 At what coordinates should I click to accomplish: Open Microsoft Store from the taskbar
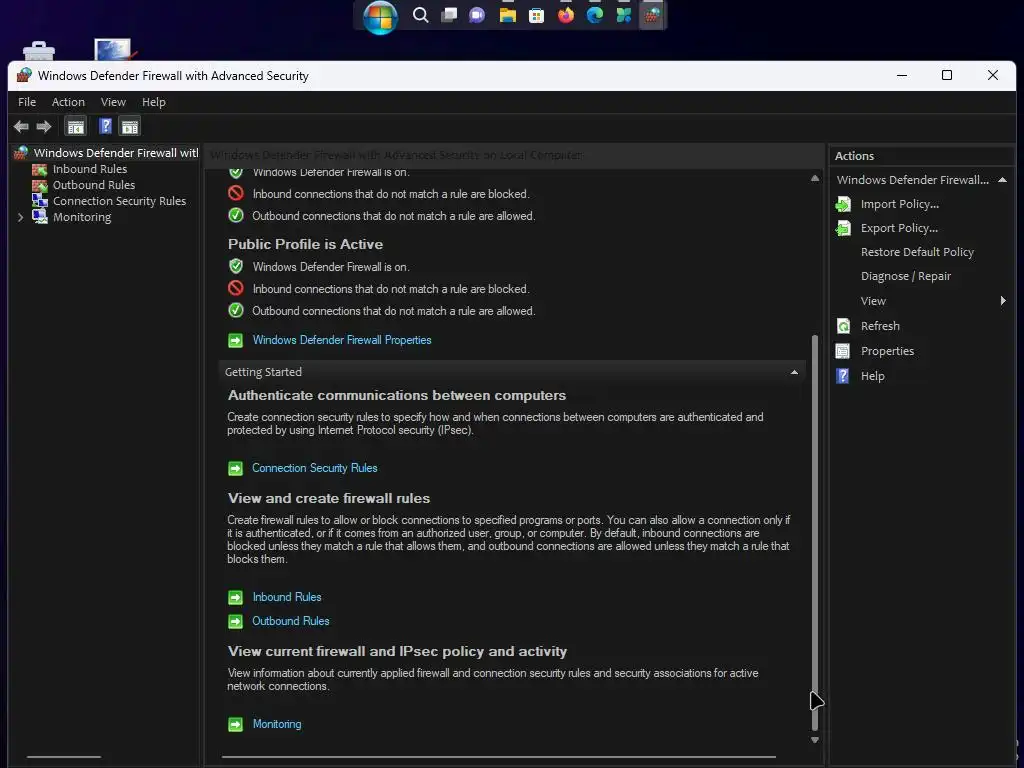pyautogui.click(x=536, y=15)
